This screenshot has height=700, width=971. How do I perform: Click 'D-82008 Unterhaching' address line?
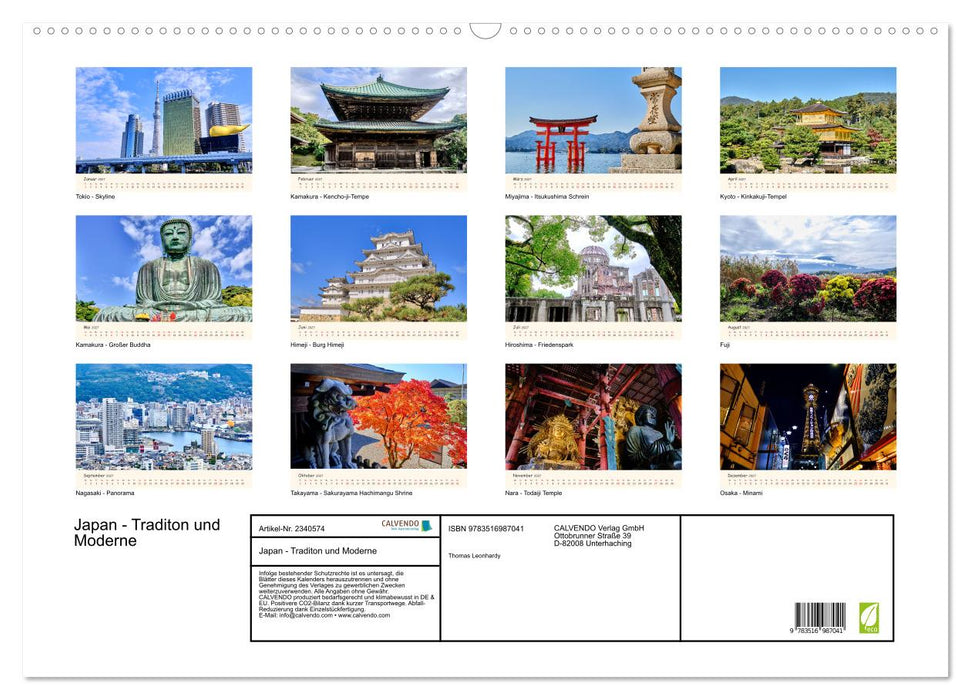593,543
